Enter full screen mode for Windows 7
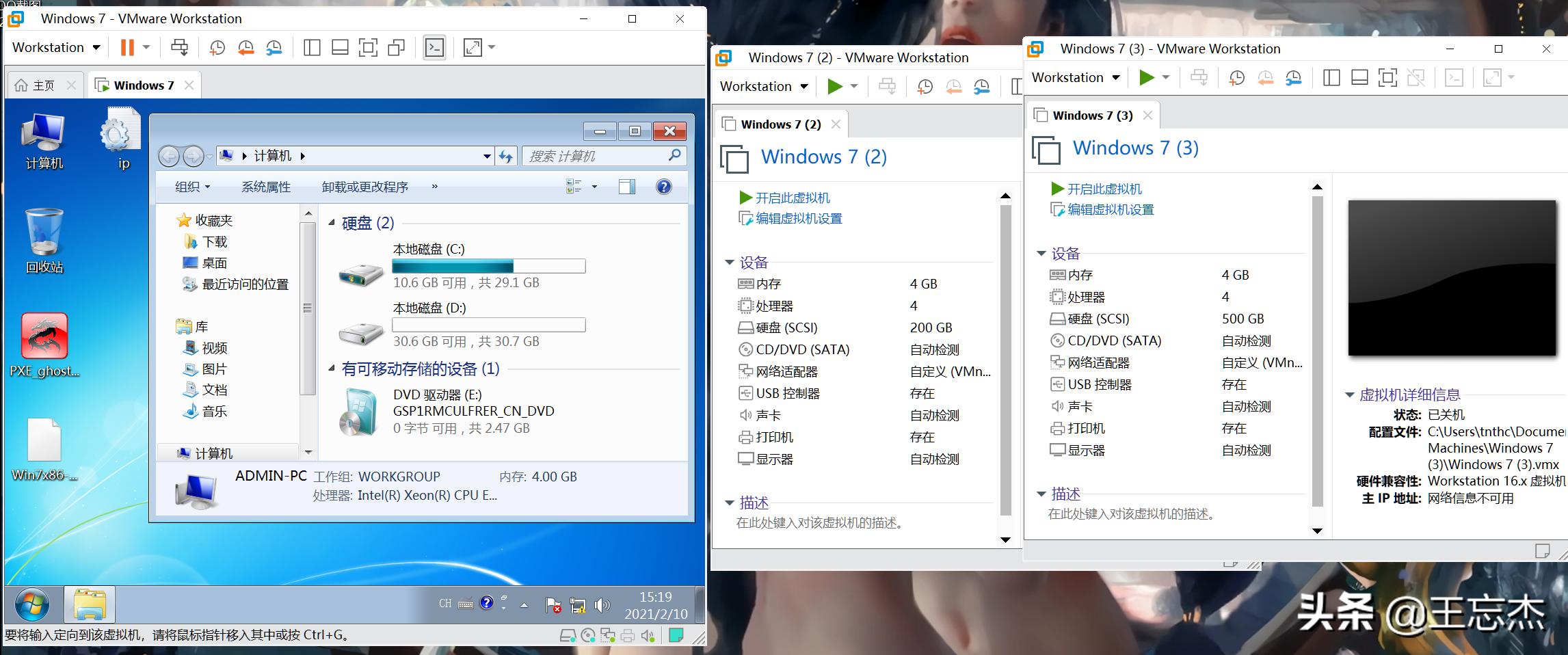 pos(368,48)
